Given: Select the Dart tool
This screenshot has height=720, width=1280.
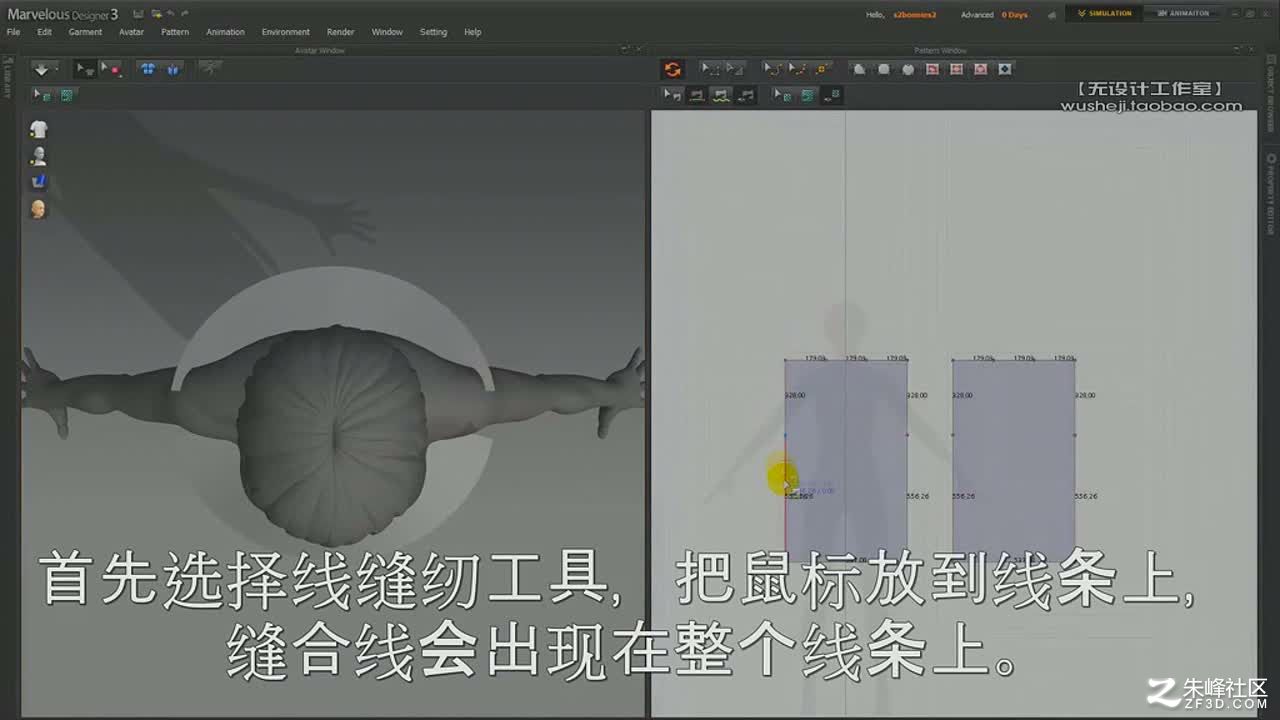Looking at the screenshot, I should [1005, 69].
